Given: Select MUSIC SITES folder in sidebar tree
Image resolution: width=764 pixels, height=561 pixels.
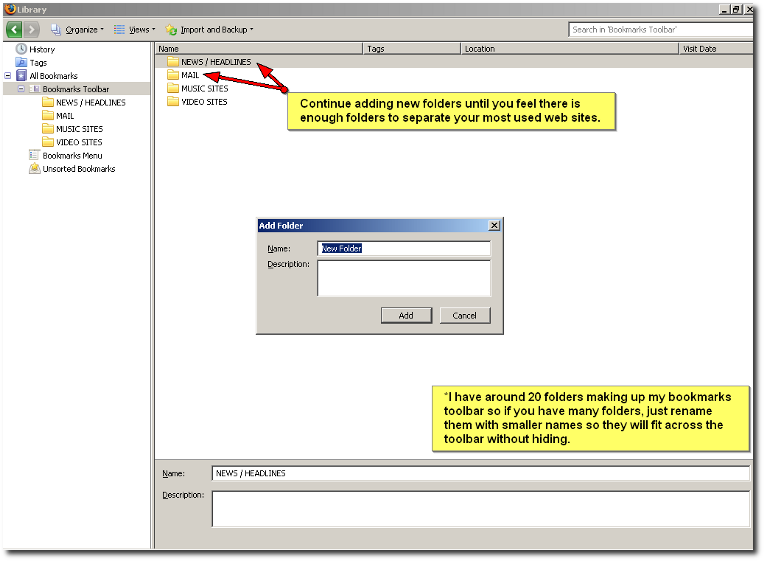Looking at the screenshot, I should (79, 129).
